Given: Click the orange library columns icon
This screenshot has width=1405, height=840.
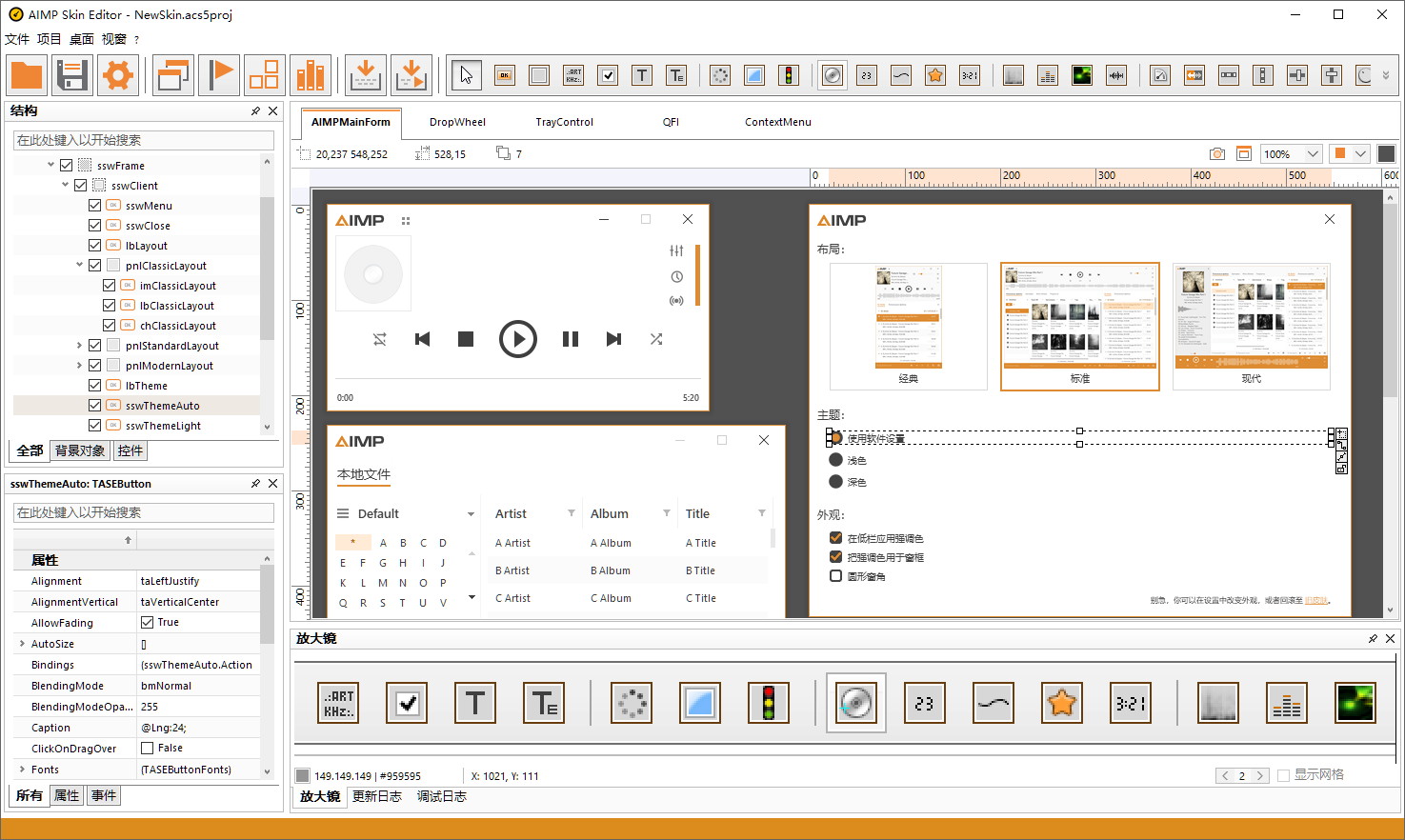Looking at the screenshot, I should [x=311, y=75].
